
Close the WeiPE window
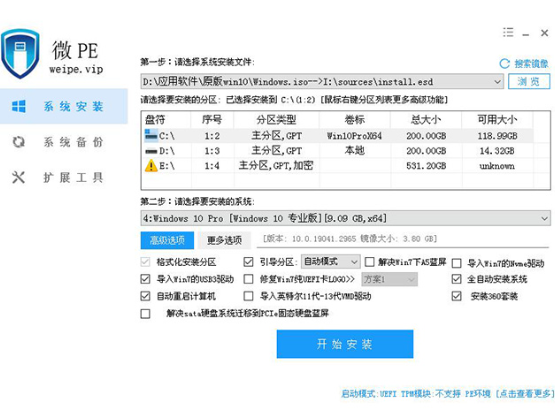coord(544,33)
